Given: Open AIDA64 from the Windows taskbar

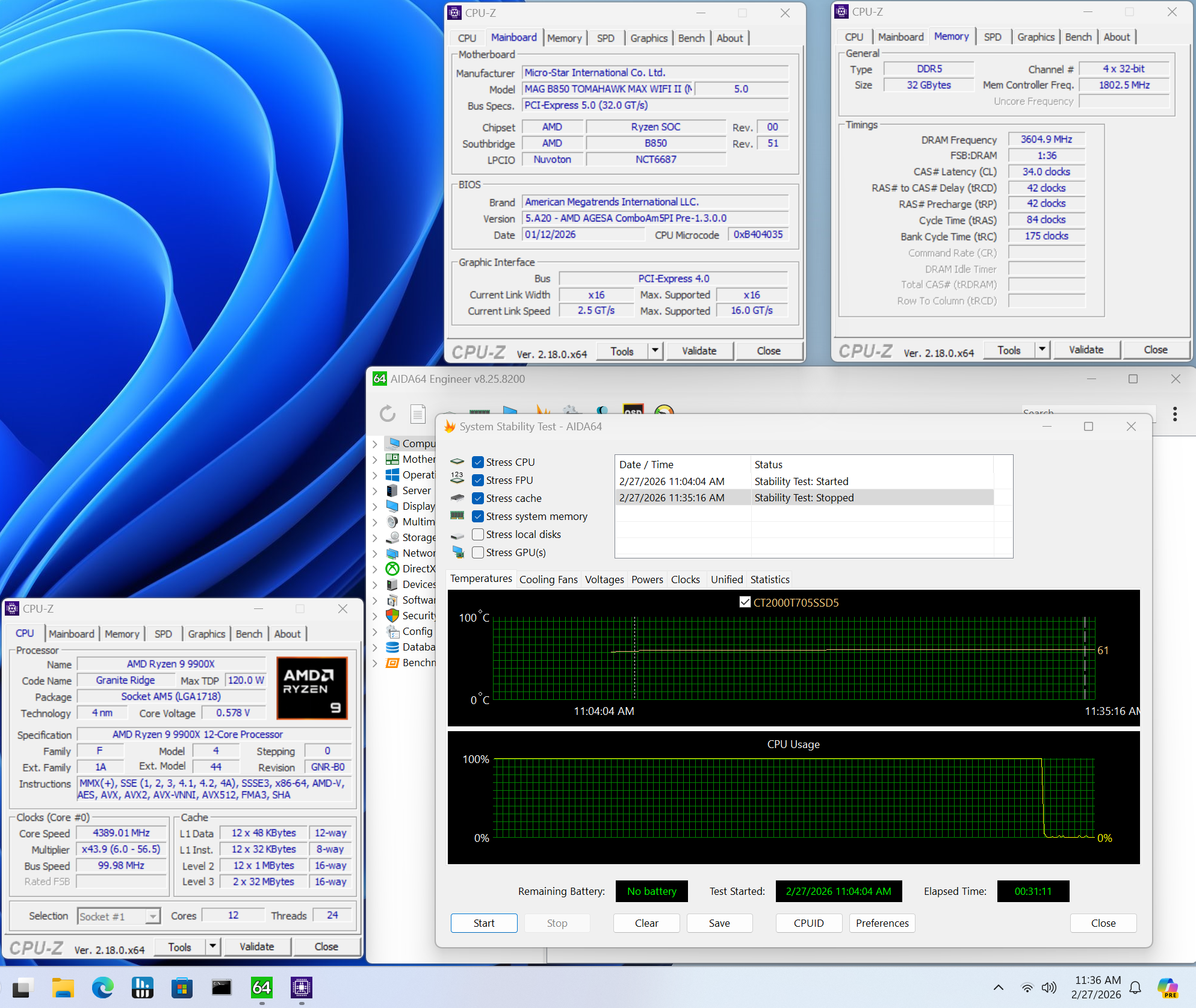Looking at the screenshot, I should tap(262, 988).
